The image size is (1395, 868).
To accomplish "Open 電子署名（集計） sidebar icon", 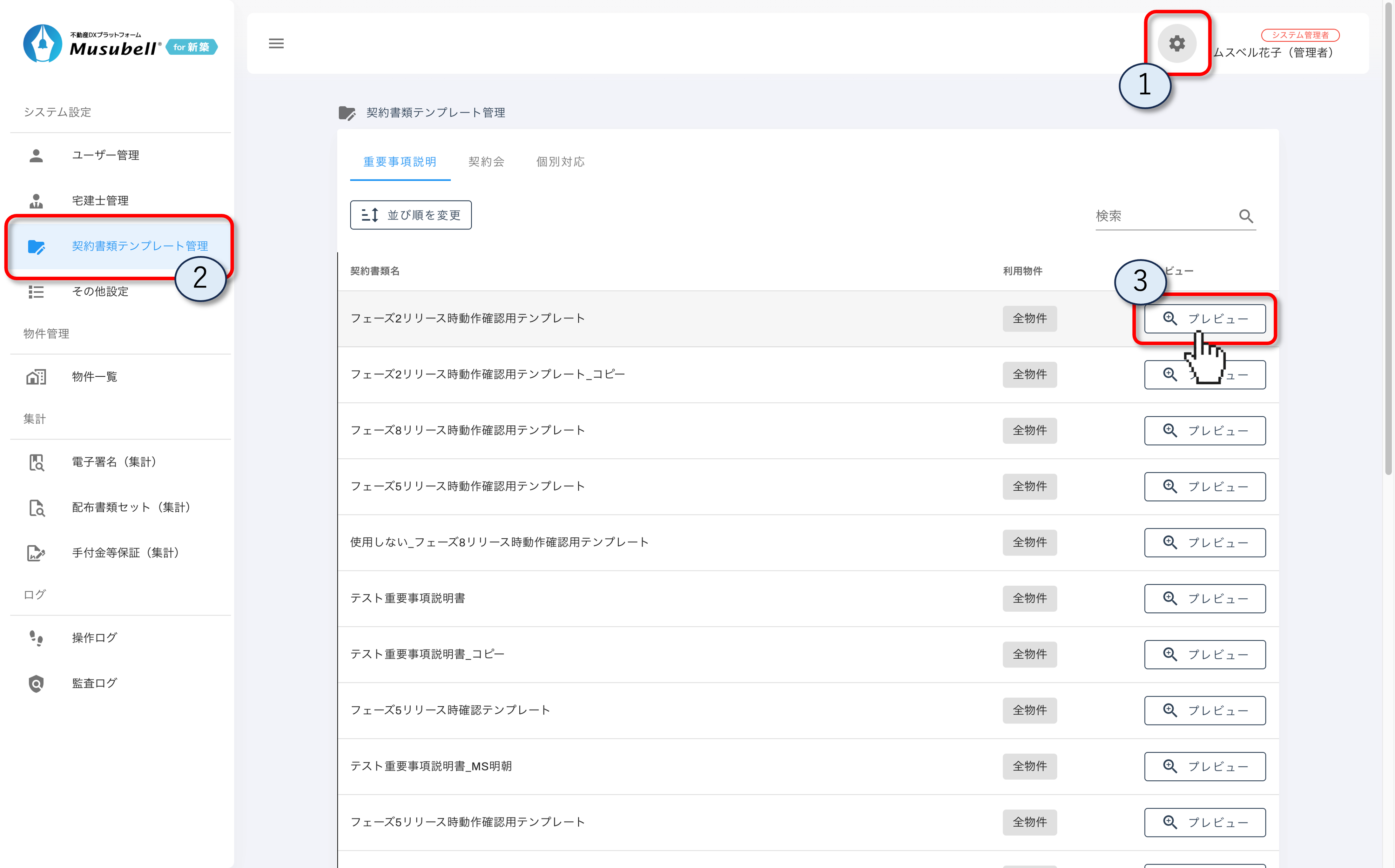I will point(36,462).
